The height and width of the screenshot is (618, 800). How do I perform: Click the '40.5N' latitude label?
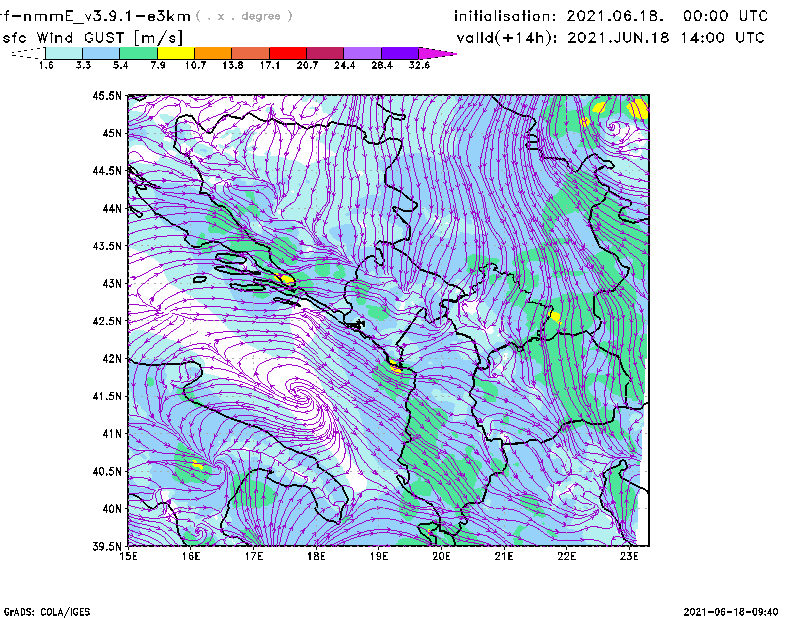pyautogui.click(x=107, y=472)
